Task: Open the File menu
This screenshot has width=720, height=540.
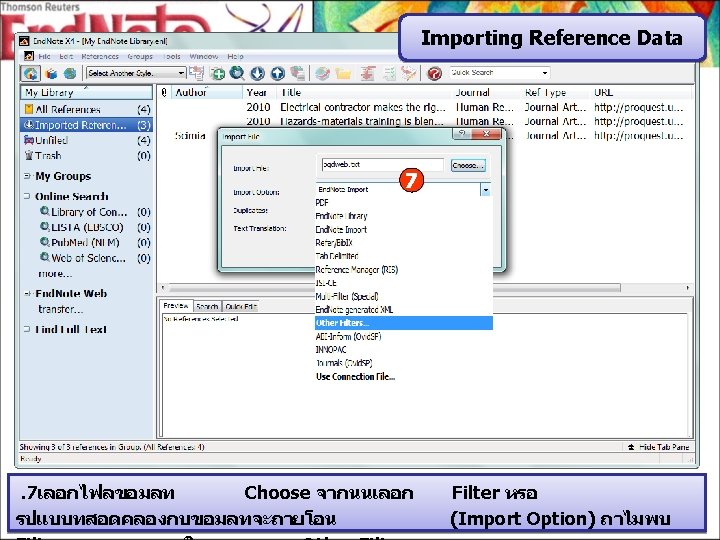Action: click(x=45, y=56)
